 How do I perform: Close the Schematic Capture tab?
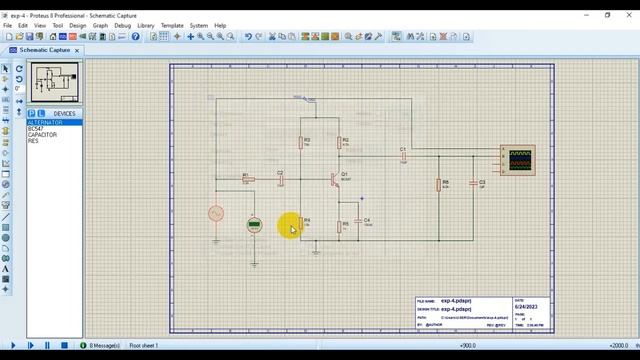click(77, 50)
